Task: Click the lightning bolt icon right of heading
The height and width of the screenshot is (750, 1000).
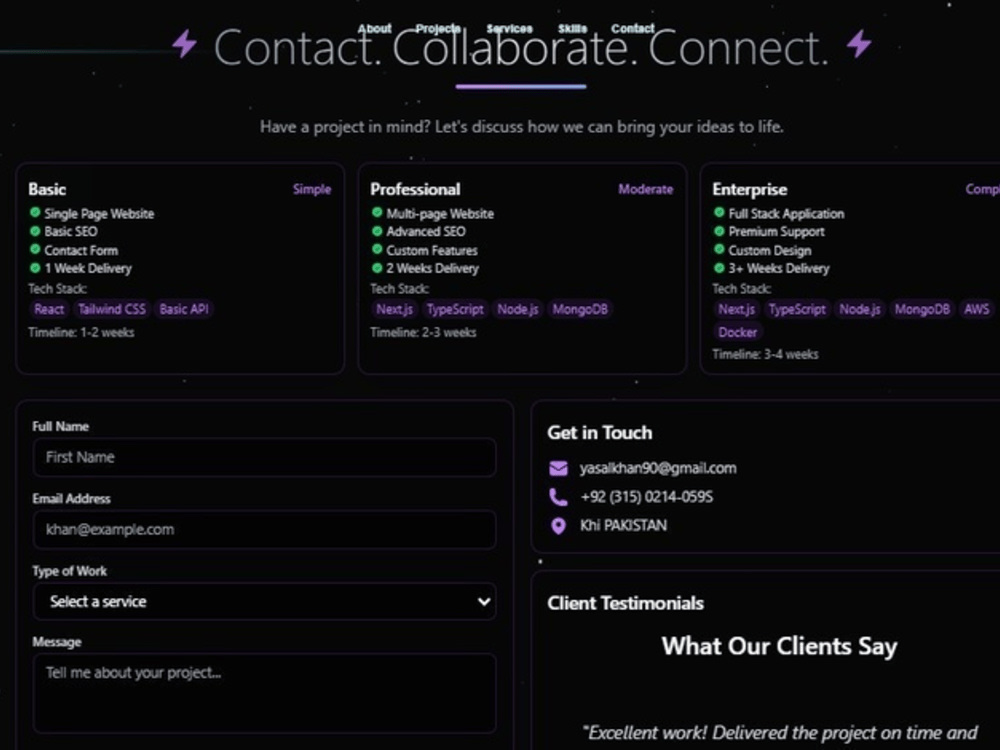Action: click(859, 44)
